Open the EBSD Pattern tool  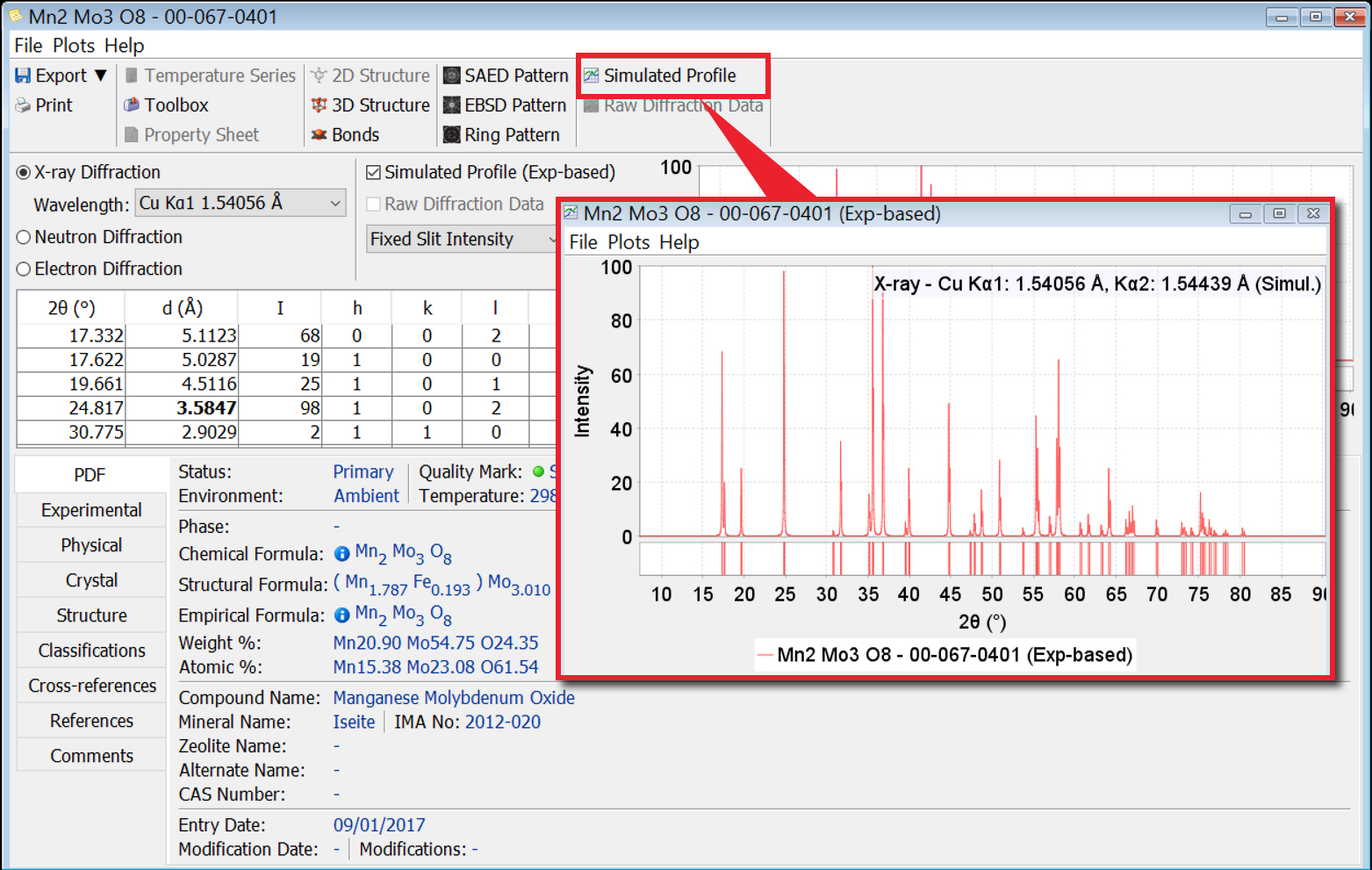click(x=506, y=105)
